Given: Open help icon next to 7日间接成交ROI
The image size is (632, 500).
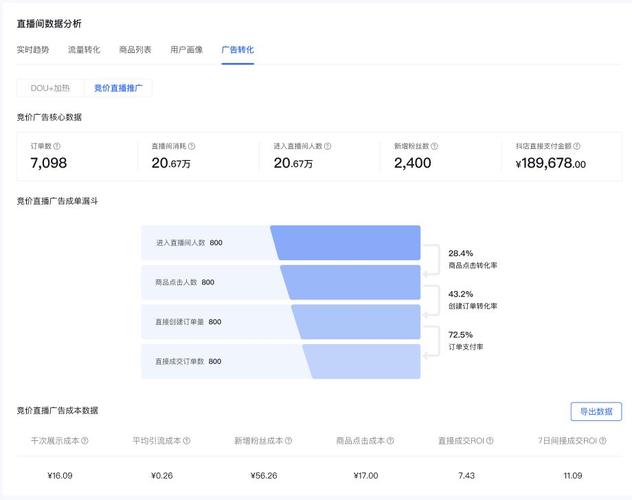Looking at the screenshot, I should click(603, 441).
